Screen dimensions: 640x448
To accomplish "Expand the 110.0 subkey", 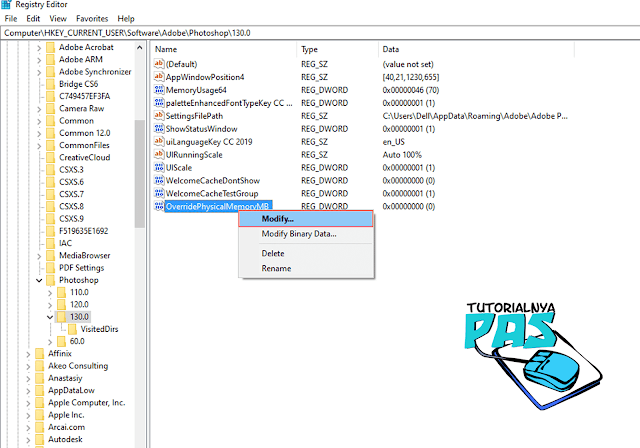I will point(50,293).
